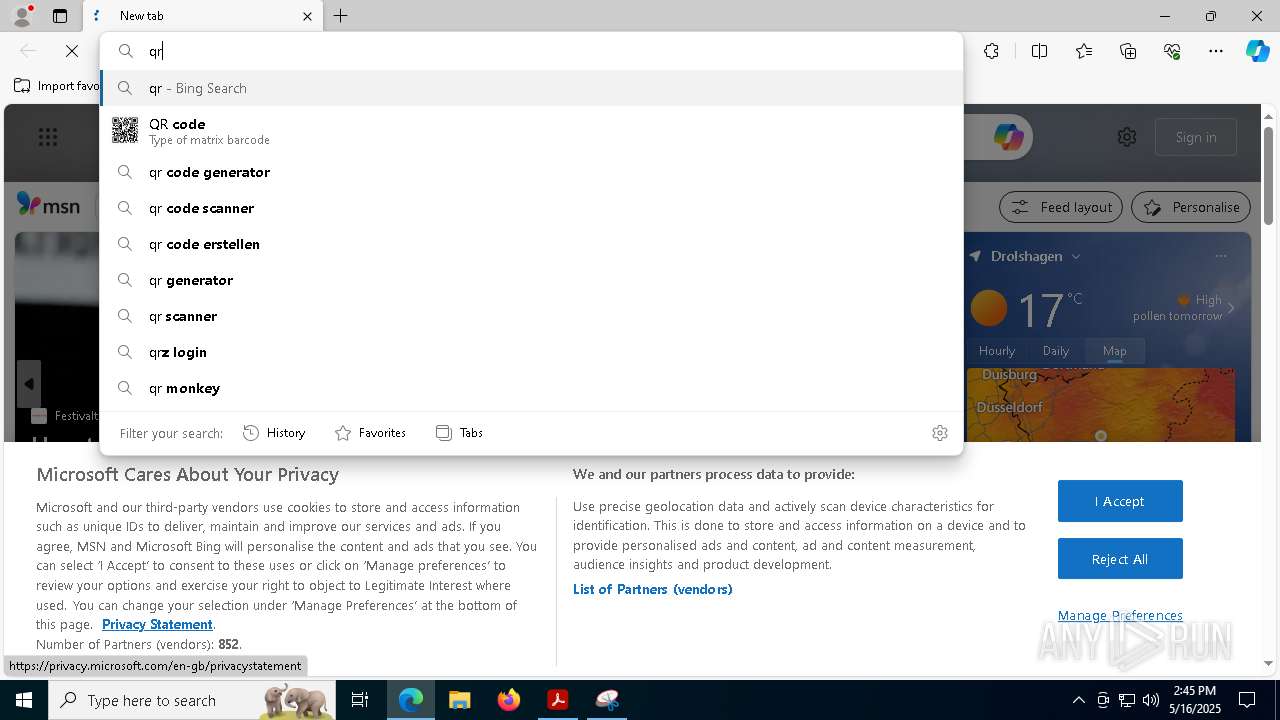The width and height of the screenshot is (1280, 720).
Task: Open the browser profile icon
Action: click(x=22, y=16)
